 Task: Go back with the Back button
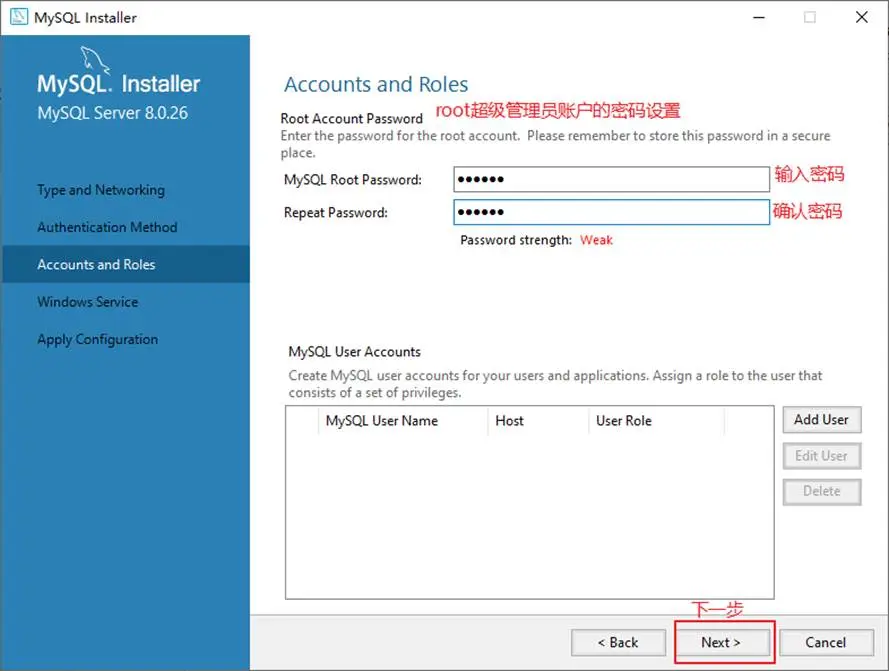[618, 642]
